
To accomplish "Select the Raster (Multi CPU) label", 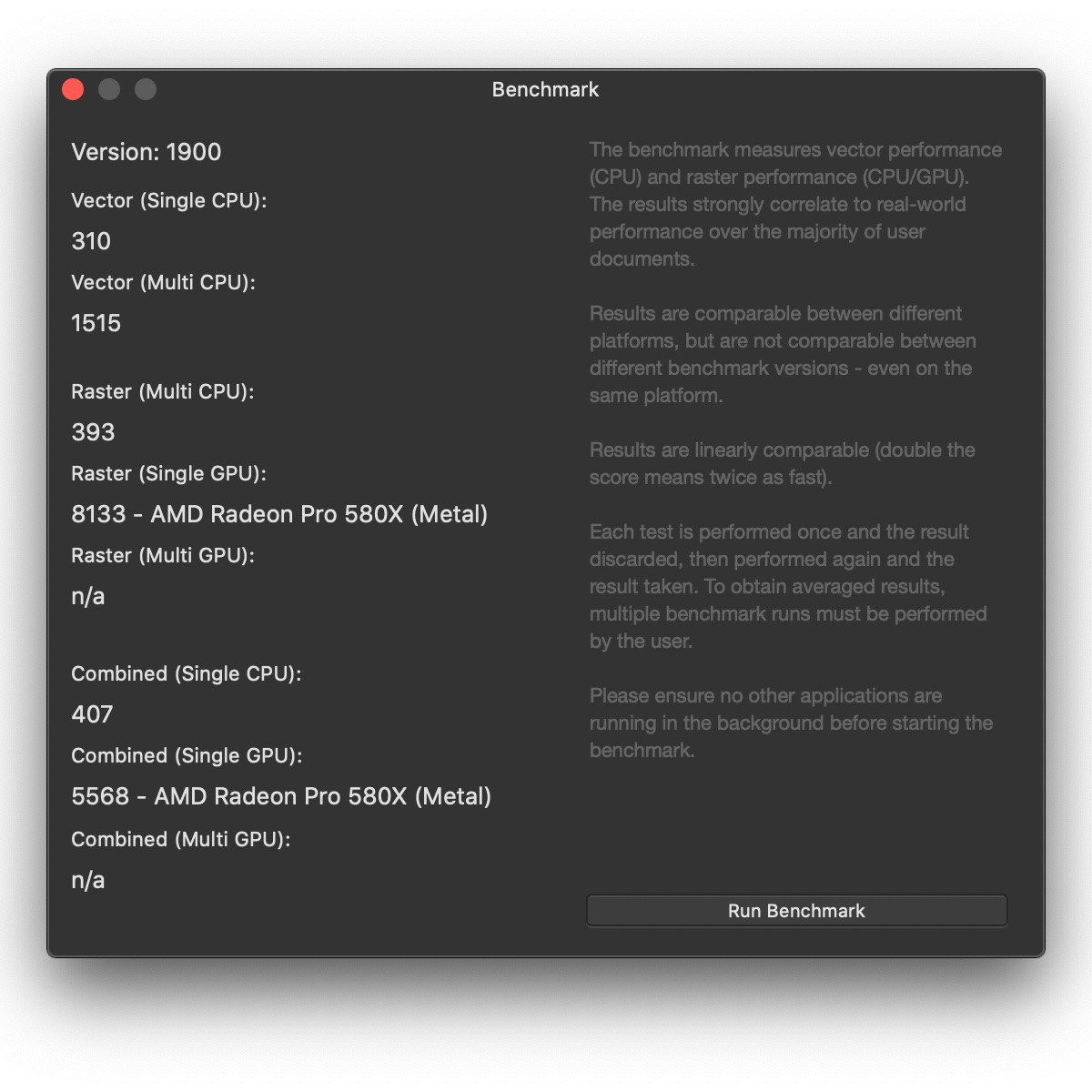I will point(163,392).
